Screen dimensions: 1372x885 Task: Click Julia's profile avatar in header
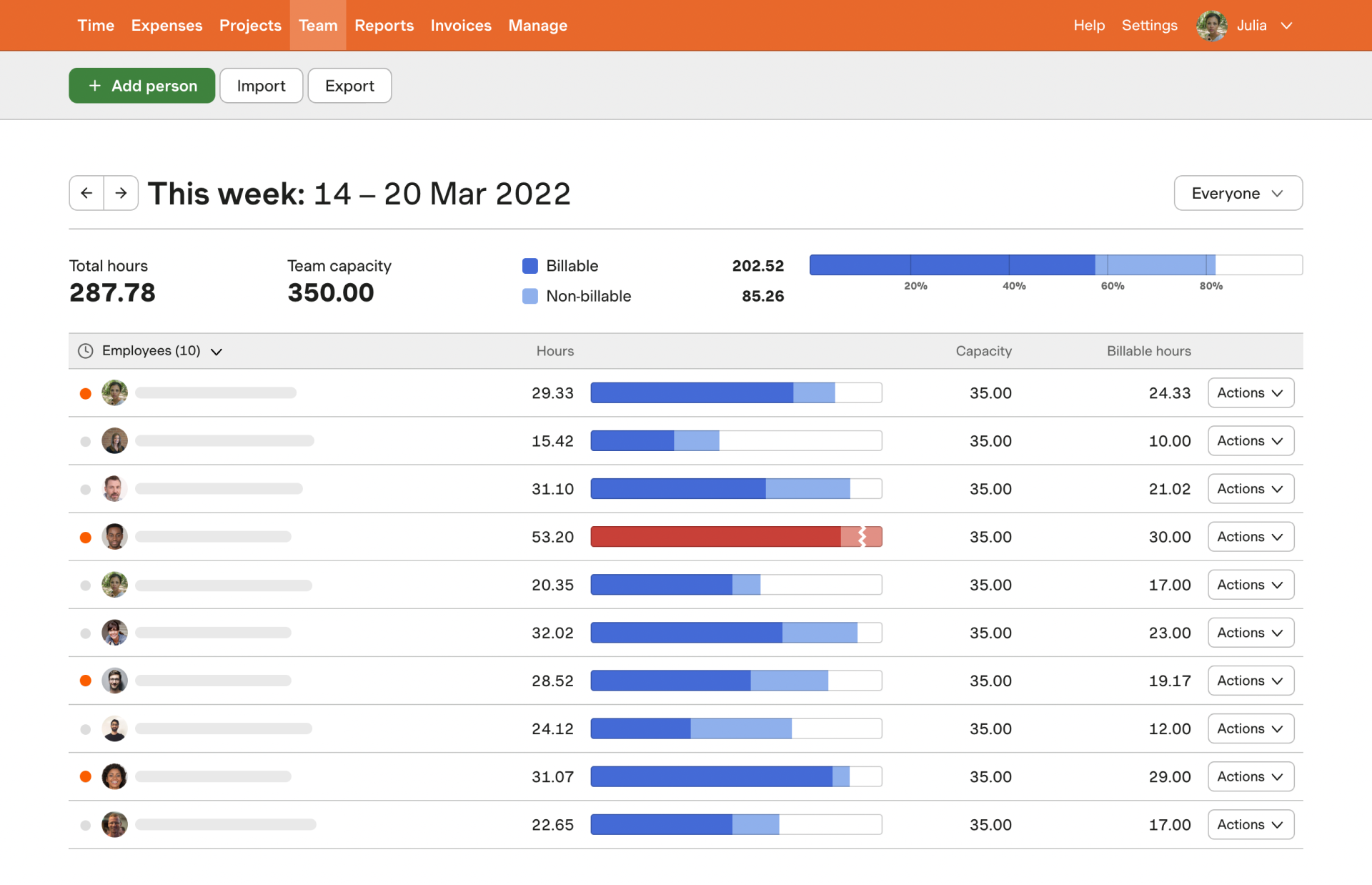1211,26
